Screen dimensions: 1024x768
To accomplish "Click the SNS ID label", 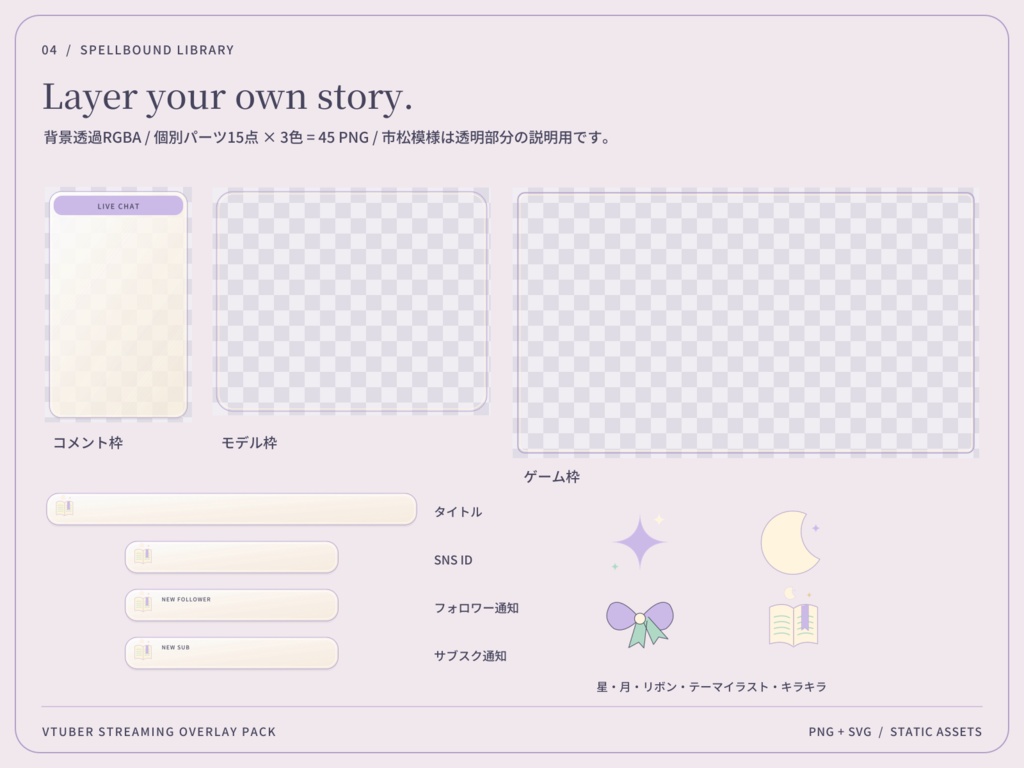I will tap(453, 560).
